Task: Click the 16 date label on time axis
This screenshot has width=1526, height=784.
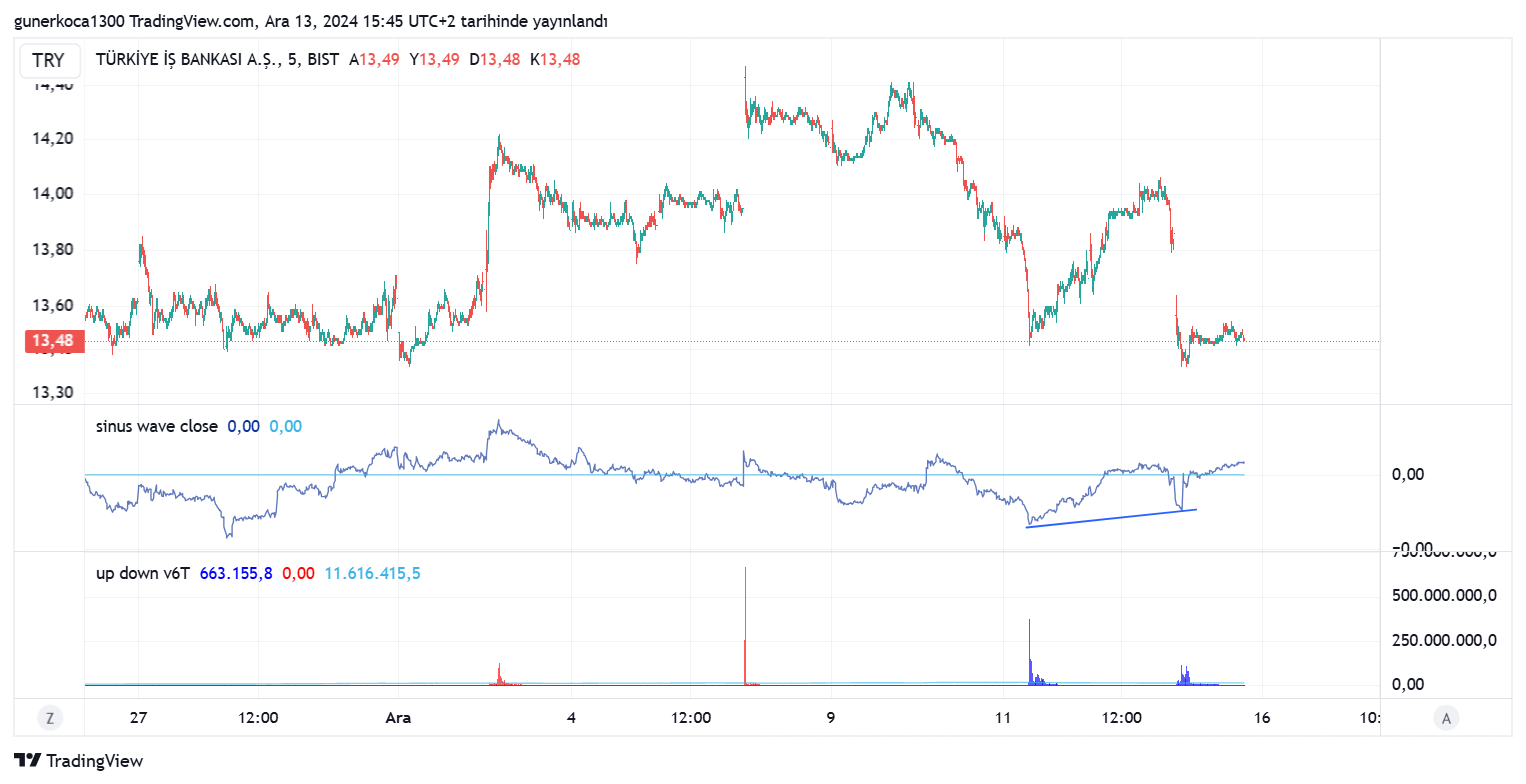Action: pyautogui.click(x=1262, y=718)
